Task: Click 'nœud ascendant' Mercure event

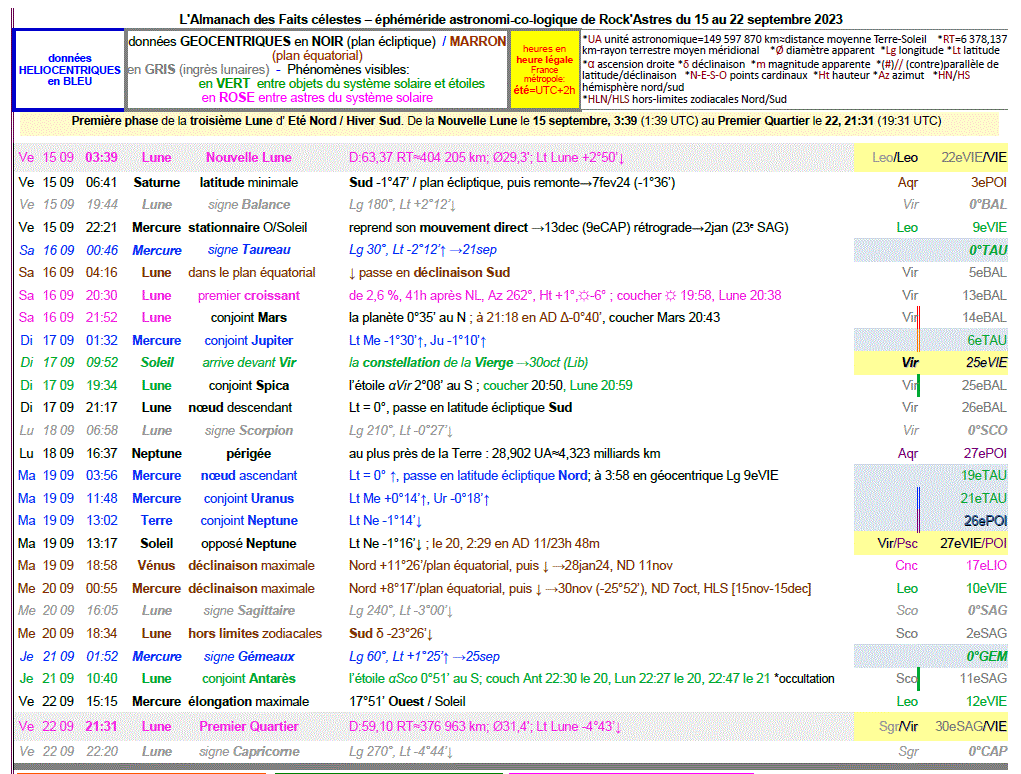Action: [249, 476]
